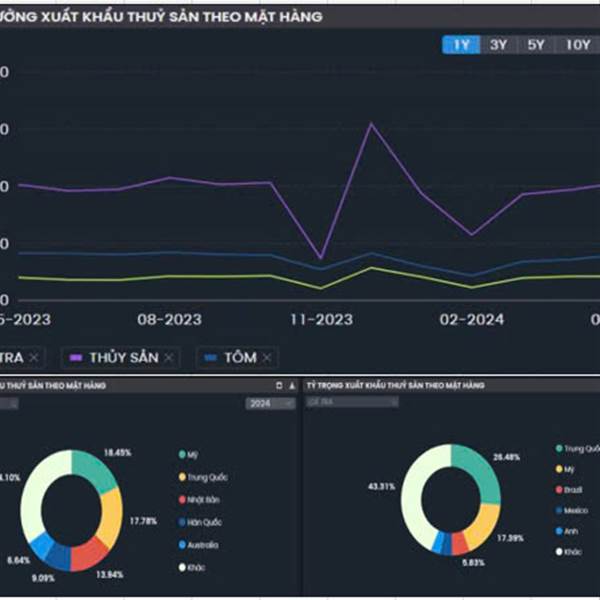The image size is (600, 600).
Task: Toggle Mỹ legend in right donut chart
Action: 565,469
